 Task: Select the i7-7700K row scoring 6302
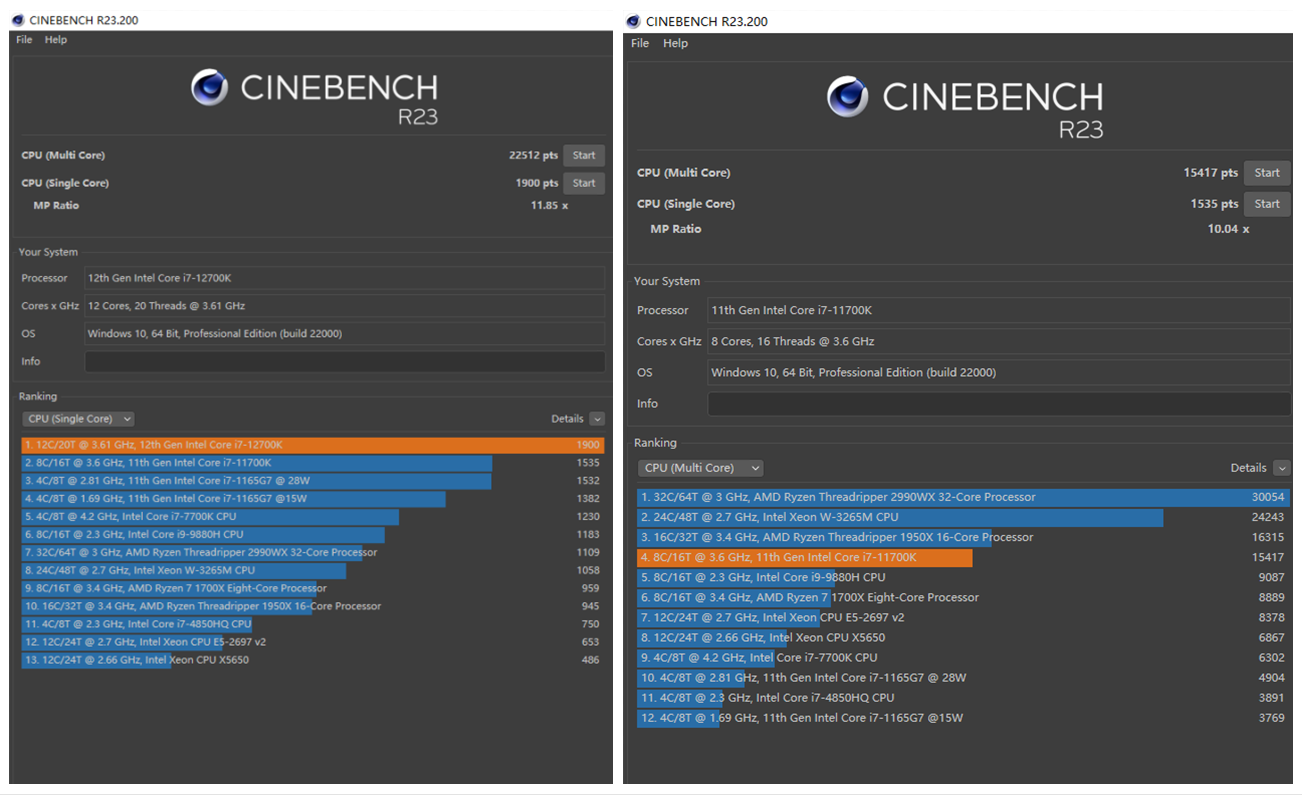point(964,657)
